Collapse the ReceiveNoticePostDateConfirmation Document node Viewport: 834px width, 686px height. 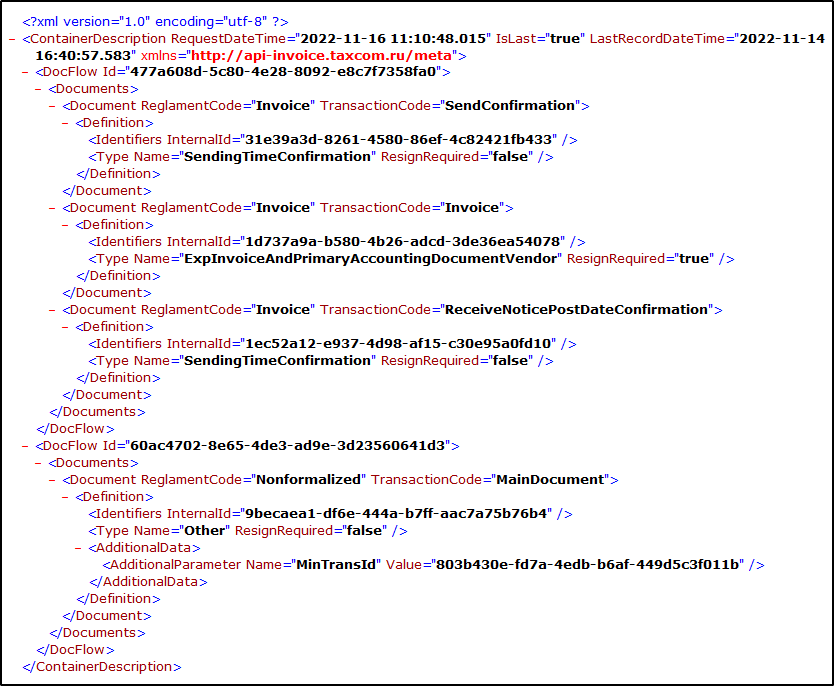[x=52, y=310]
